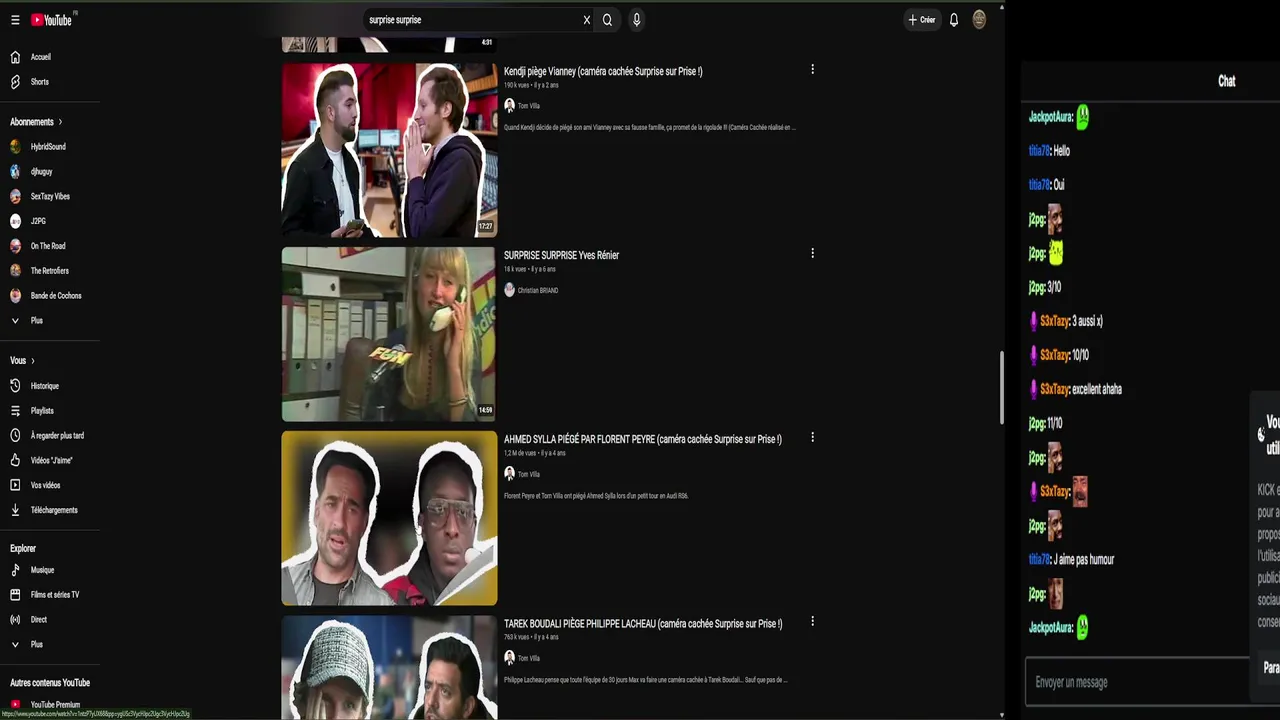Open Musique under Explorer
The image size is (1280, 720).
coord(42,570)
